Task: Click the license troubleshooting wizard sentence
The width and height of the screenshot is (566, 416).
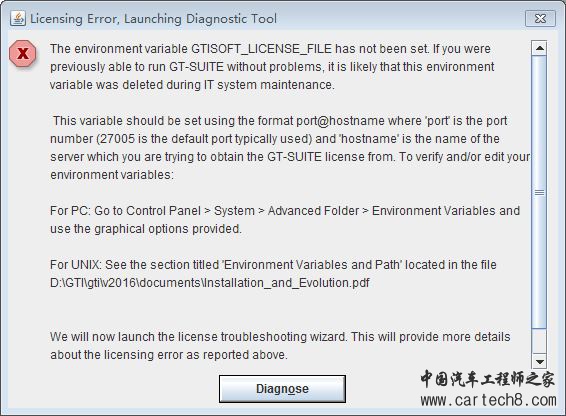Action: (280, 346)
